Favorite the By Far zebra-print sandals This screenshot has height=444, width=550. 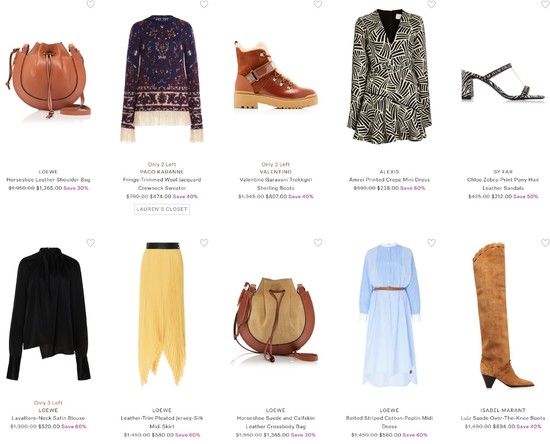pos(545,4)
